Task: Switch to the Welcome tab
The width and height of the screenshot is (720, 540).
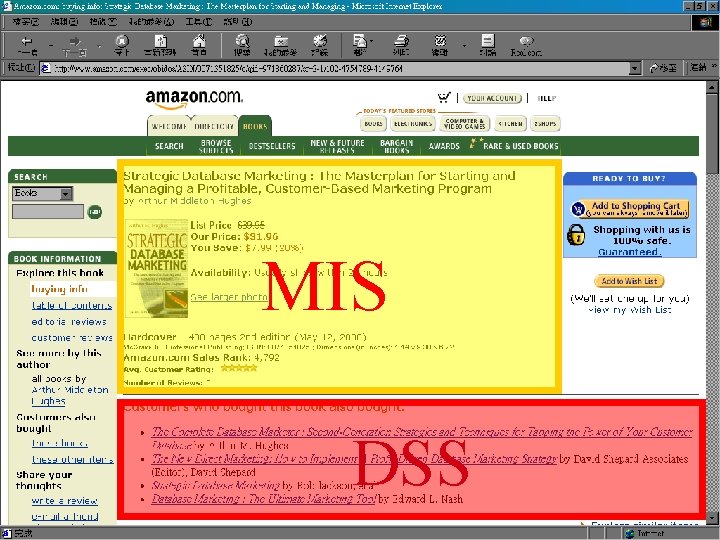Action: coord(169,126)
